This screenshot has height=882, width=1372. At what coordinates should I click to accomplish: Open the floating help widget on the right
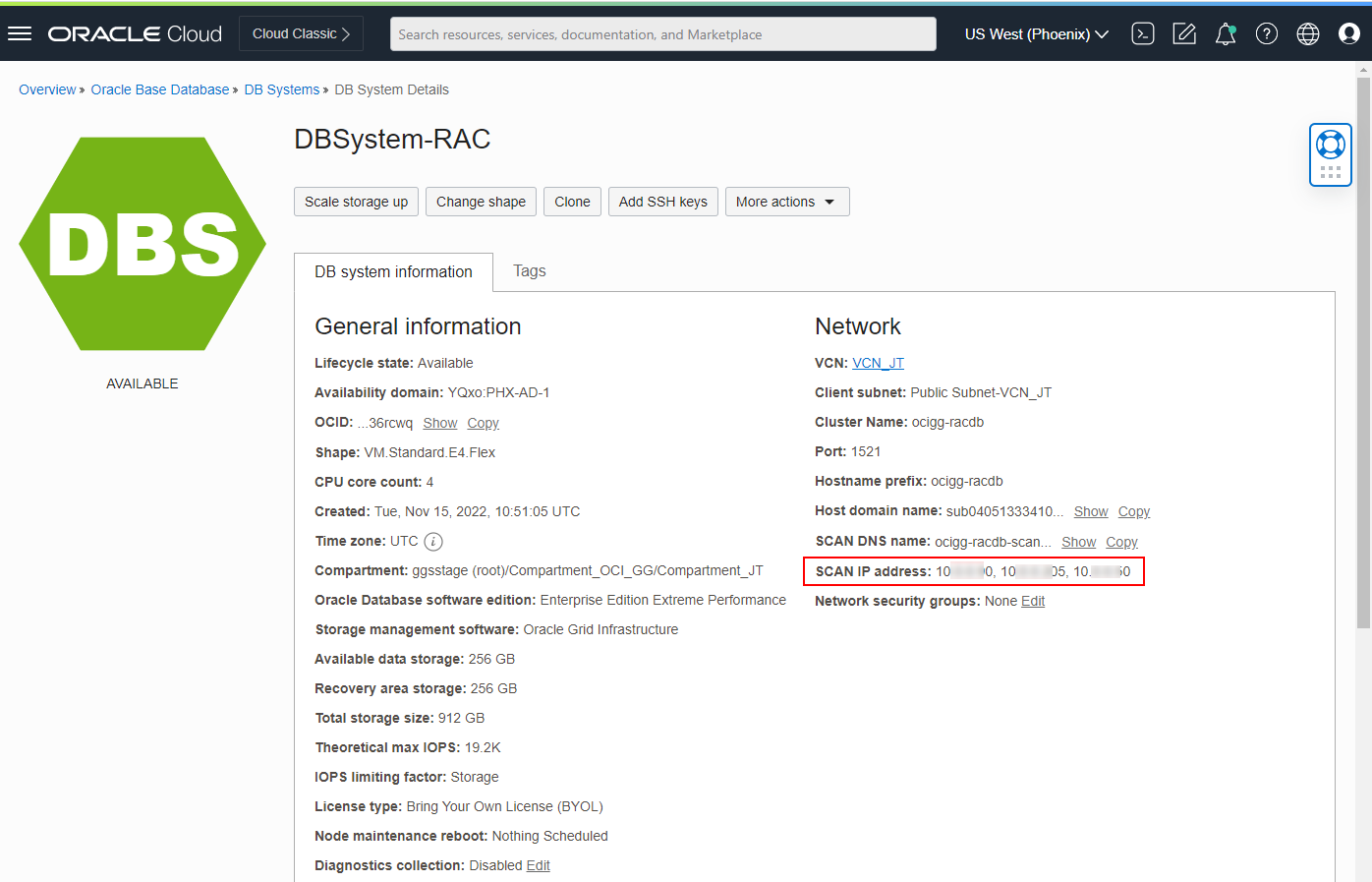coord(1330,153)
